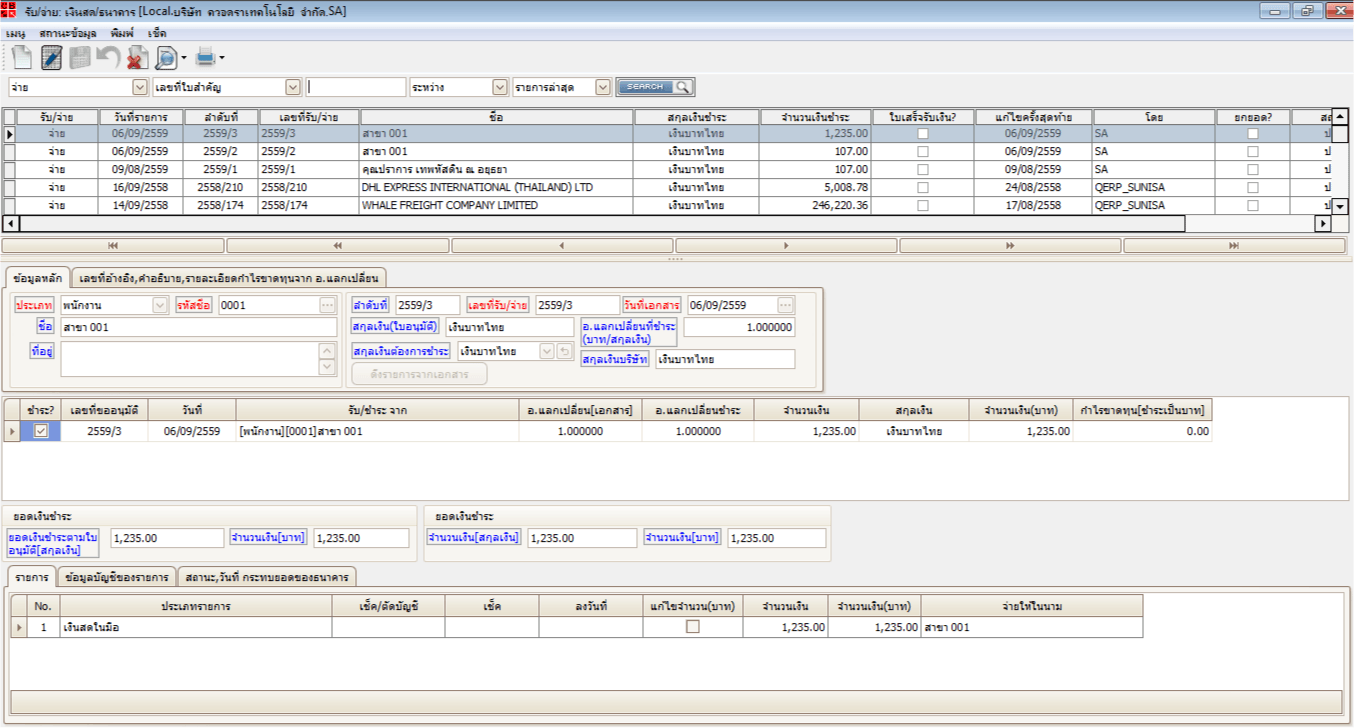Toggle receipt checkbox for คุณปราการ row
The width and height of the screenshot is (1354, 728).
922,169
